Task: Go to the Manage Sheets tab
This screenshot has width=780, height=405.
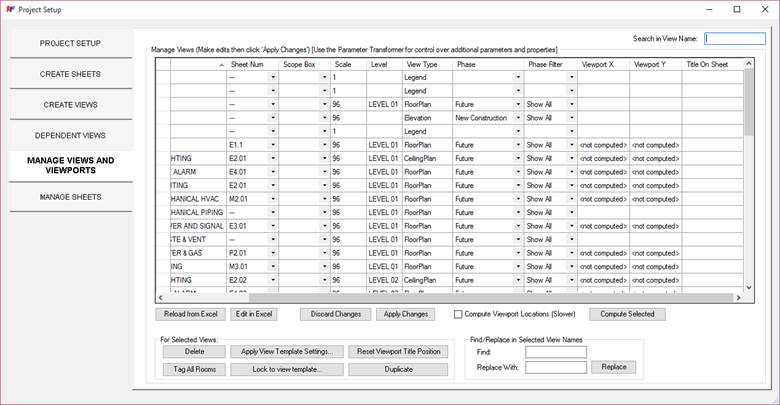Action: [x=70, y=197]
